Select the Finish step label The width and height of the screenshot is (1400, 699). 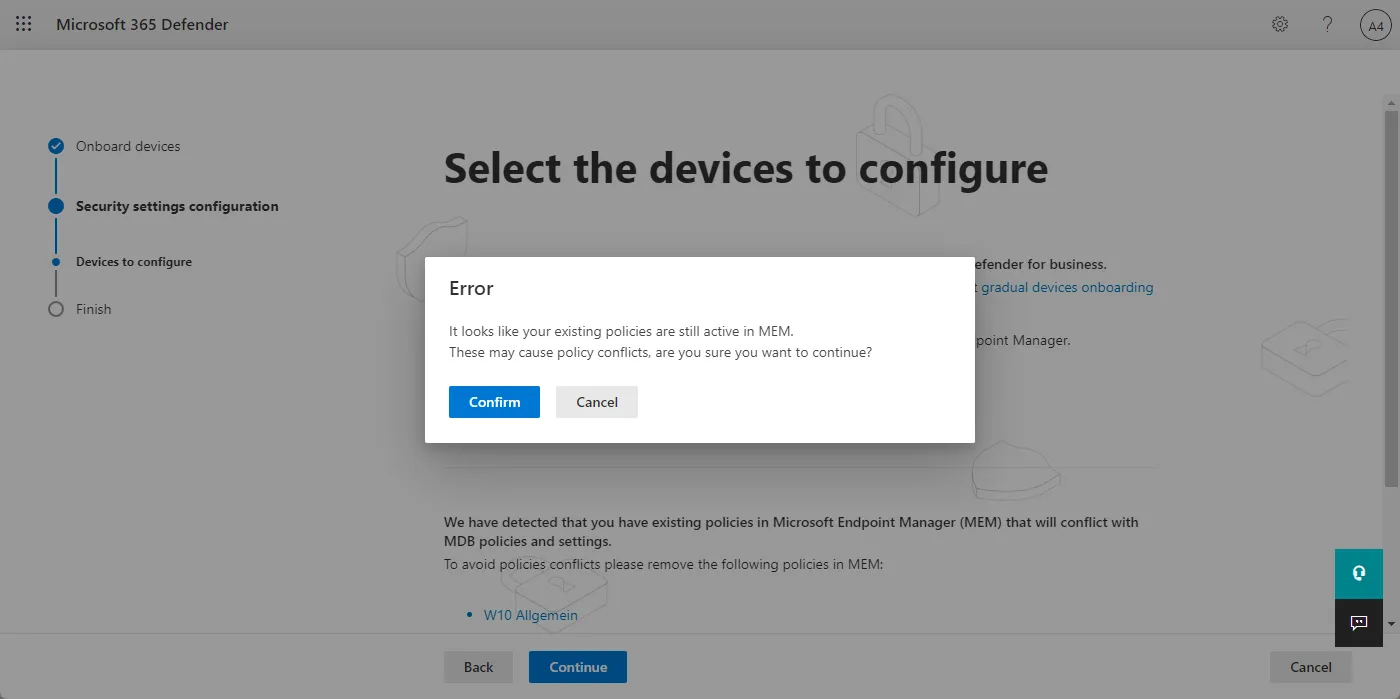click(x=93, y=309)
